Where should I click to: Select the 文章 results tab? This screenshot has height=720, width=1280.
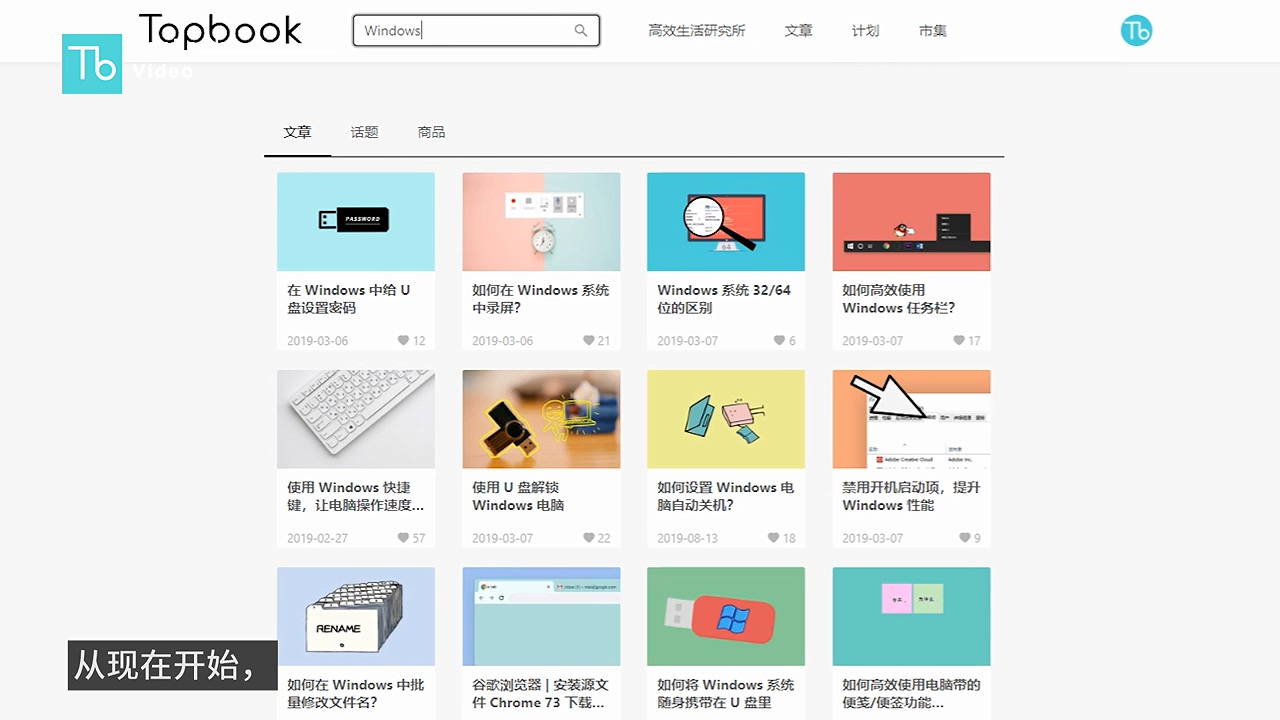click(297, 132)
